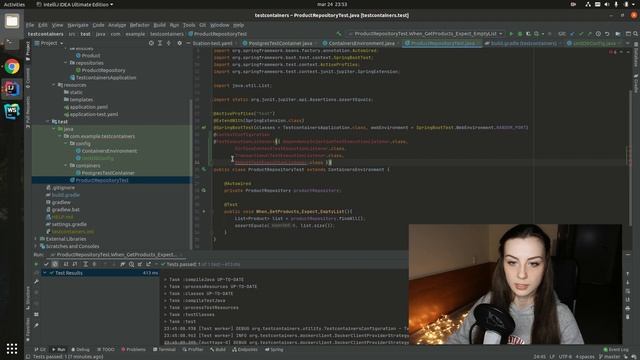Open Project panel settings gear
Screen dimensions: 640x360
click(179, 43)
